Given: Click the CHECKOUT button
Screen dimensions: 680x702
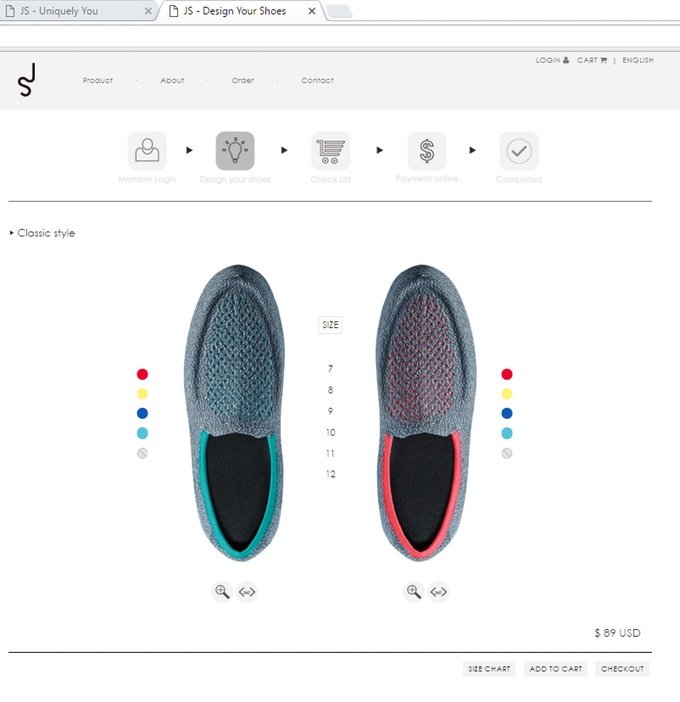Looking at the screenshot, I should [x=622, y=668].
